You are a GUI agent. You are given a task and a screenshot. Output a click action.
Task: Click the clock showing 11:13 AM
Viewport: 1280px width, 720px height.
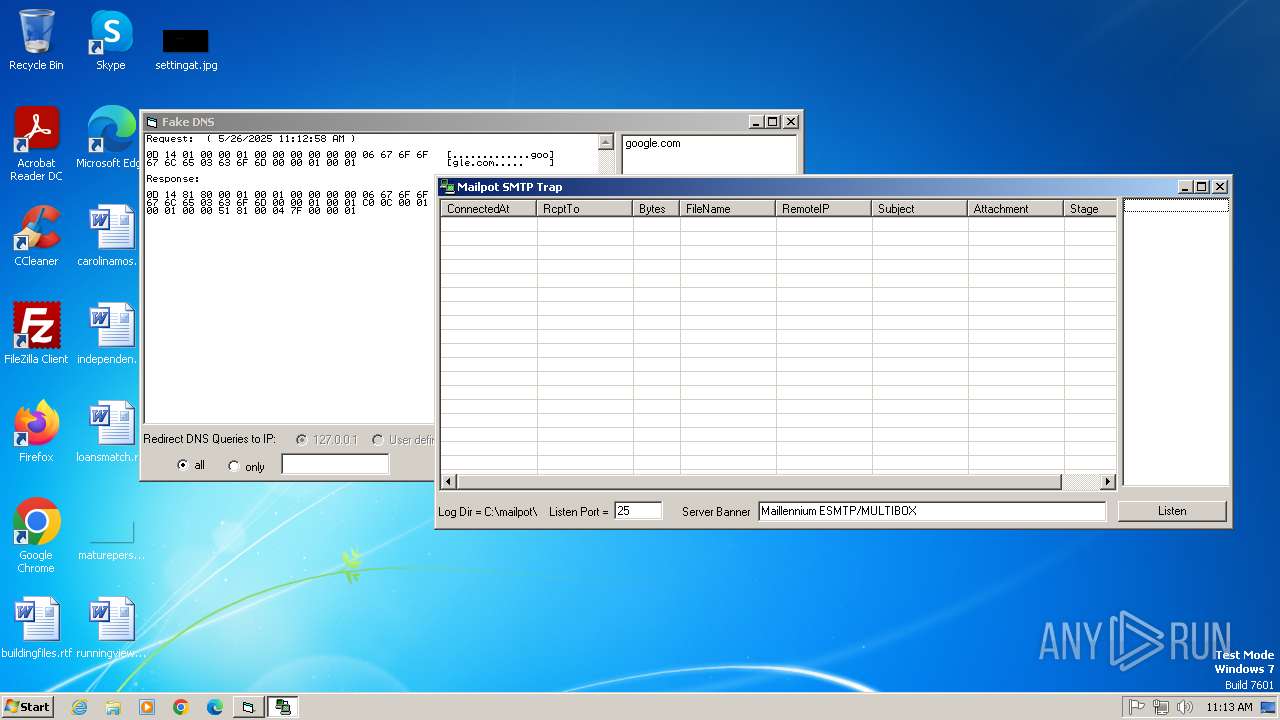tap(1229, 707)
